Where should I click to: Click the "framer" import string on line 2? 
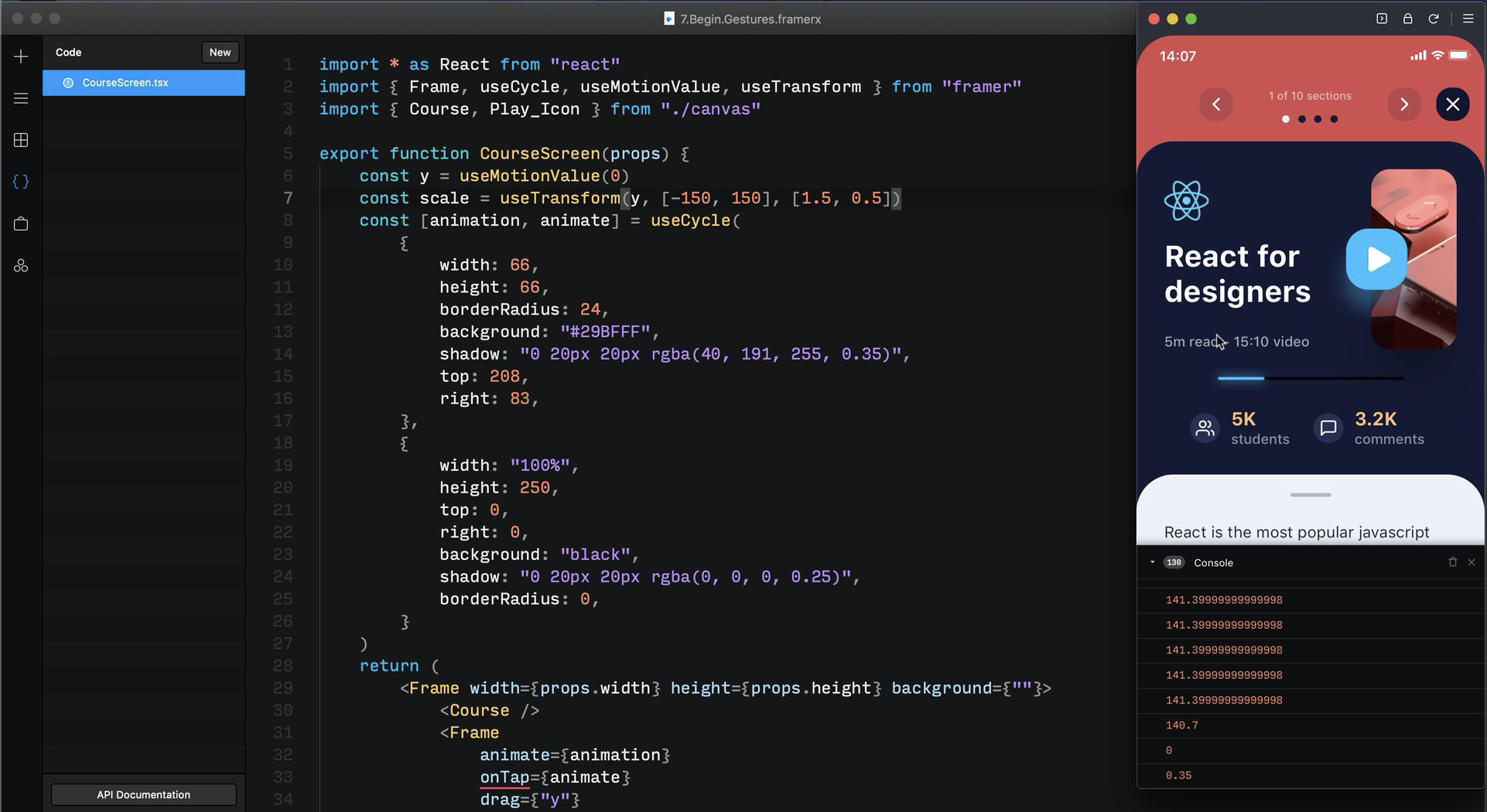[982, 87]
